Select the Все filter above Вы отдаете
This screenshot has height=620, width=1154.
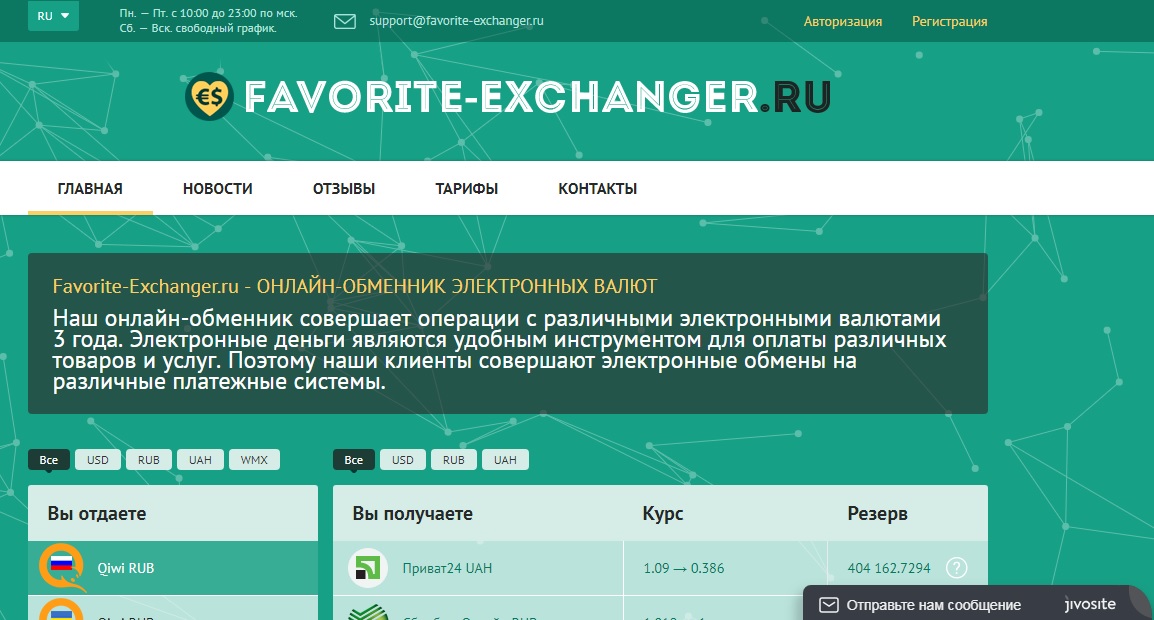pyautogui.click(x=49, y=459)
